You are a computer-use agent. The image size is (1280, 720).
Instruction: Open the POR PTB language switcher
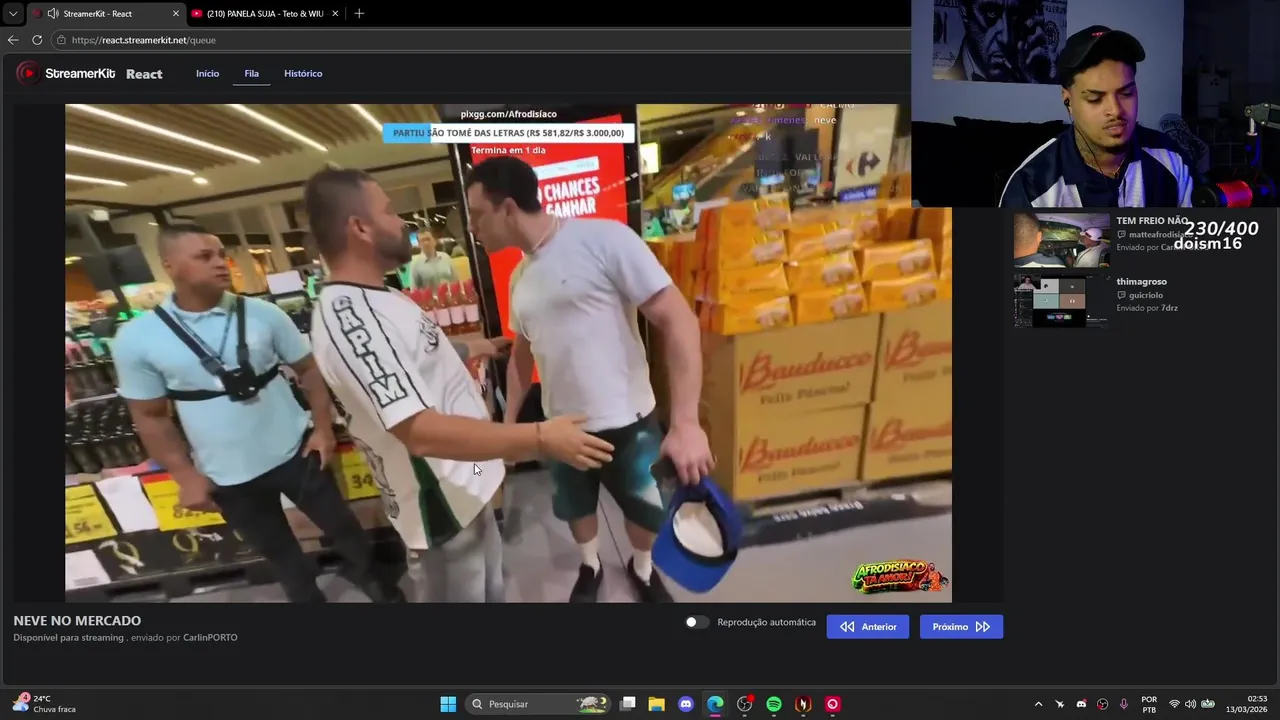coord(1149,704)
